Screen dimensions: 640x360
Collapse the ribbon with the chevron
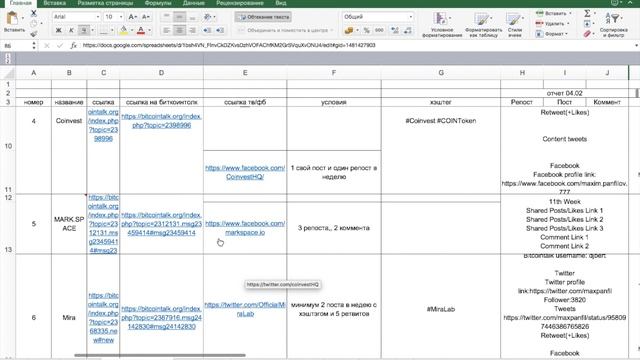631,3
